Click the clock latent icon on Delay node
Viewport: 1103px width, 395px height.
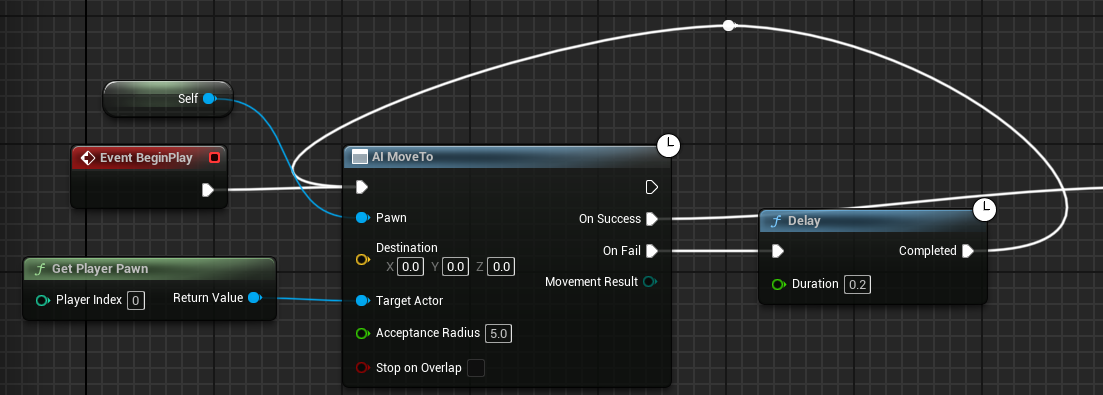click(985, 209)
